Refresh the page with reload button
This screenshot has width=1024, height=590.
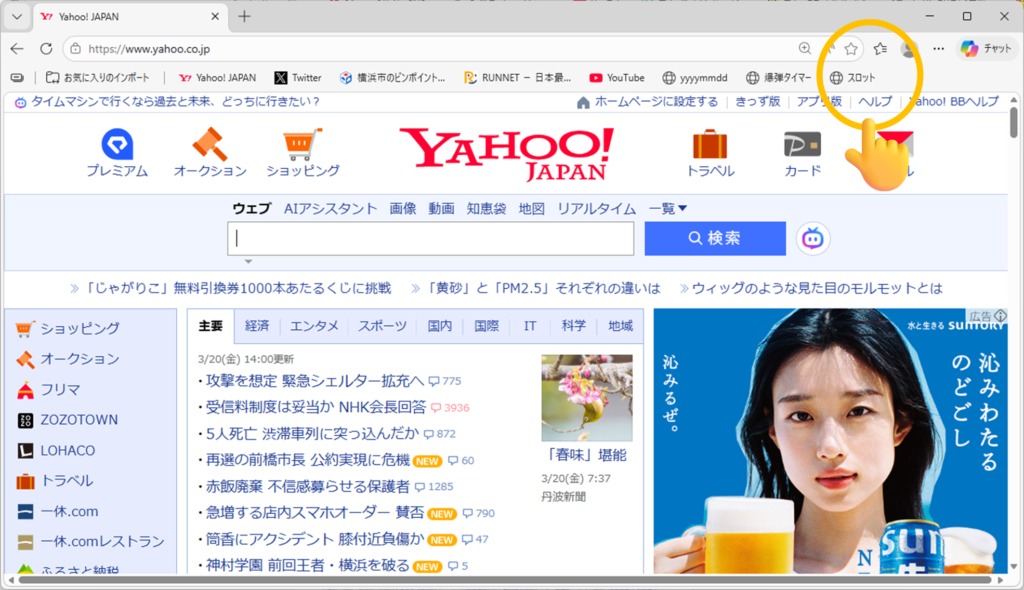46,48
